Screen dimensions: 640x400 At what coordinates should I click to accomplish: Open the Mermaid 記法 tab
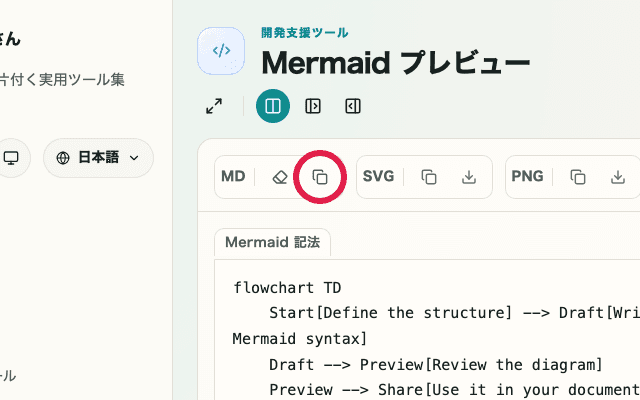272,242
